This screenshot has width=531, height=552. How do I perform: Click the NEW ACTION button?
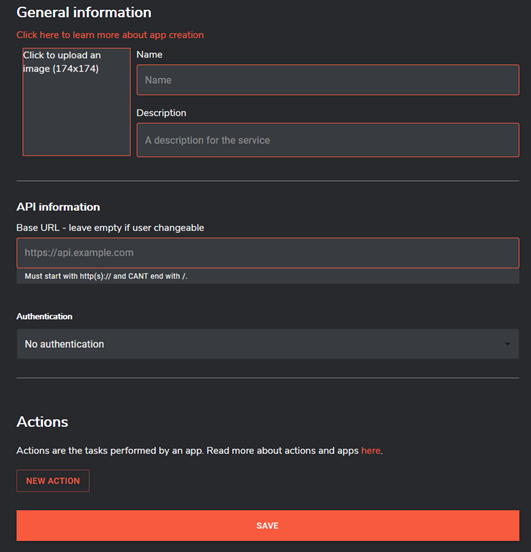point(53,481)
